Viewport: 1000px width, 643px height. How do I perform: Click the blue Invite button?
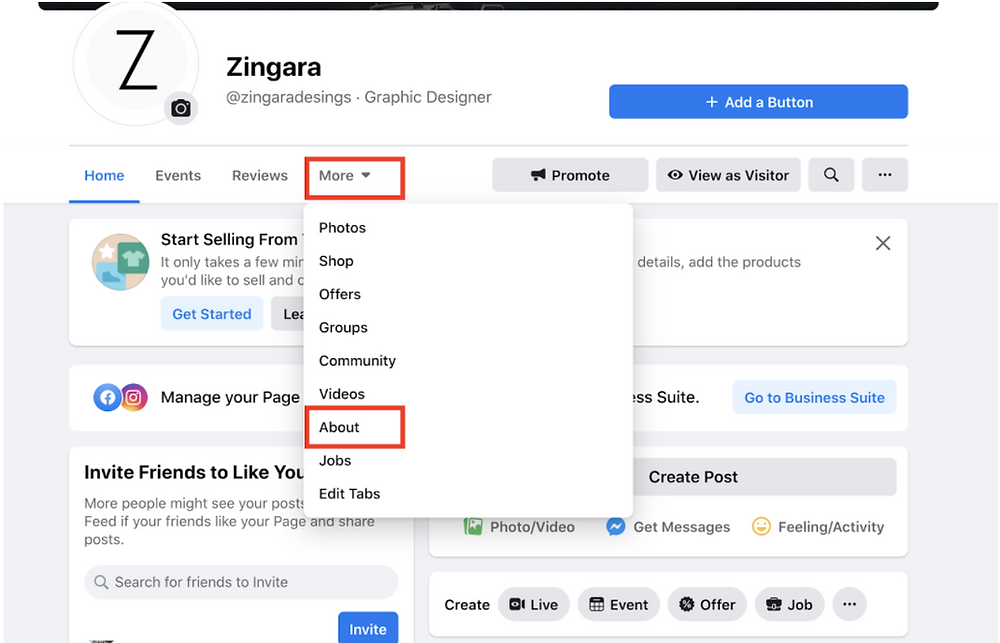coord(368,628)
